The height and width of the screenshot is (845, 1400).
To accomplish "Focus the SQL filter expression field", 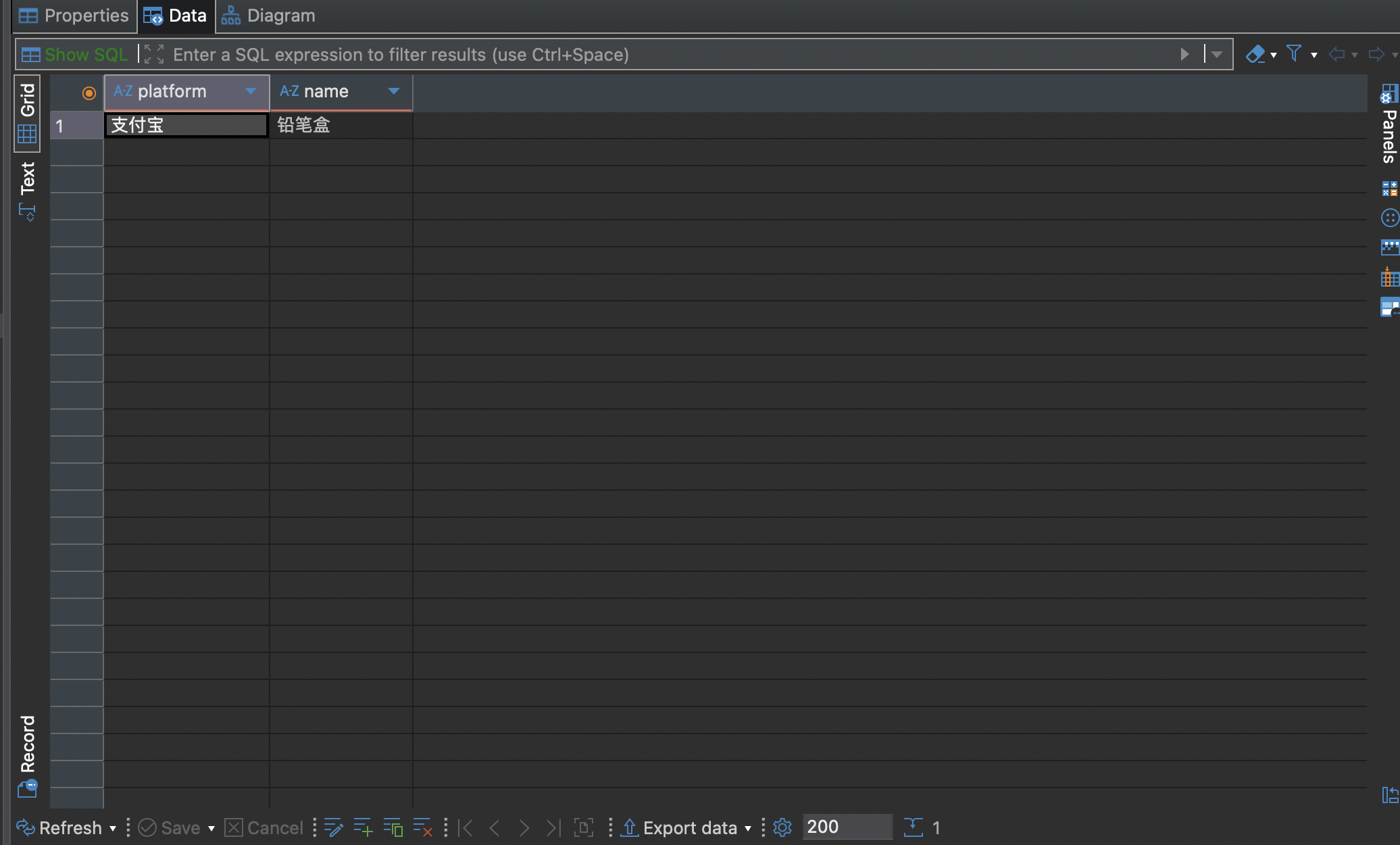I will pyautogui.click(x=669, y=55).
